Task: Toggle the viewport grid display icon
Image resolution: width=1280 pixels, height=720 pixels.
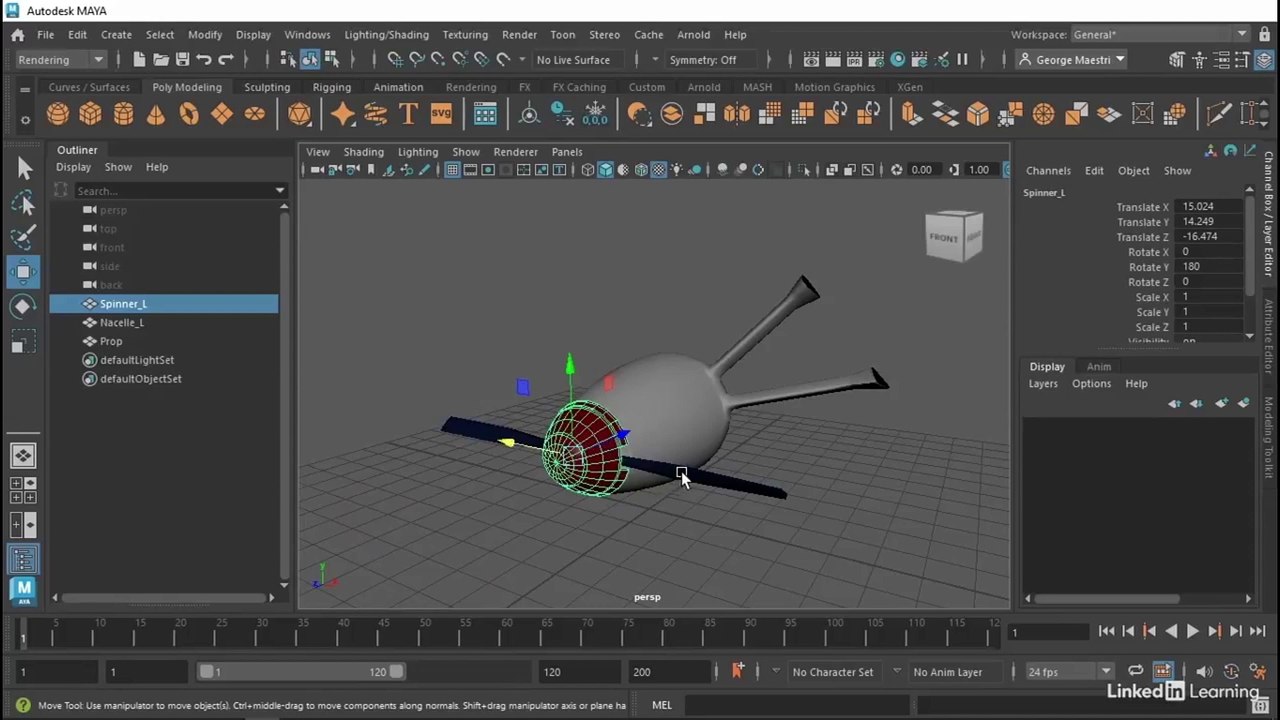Action: (453, 170)
